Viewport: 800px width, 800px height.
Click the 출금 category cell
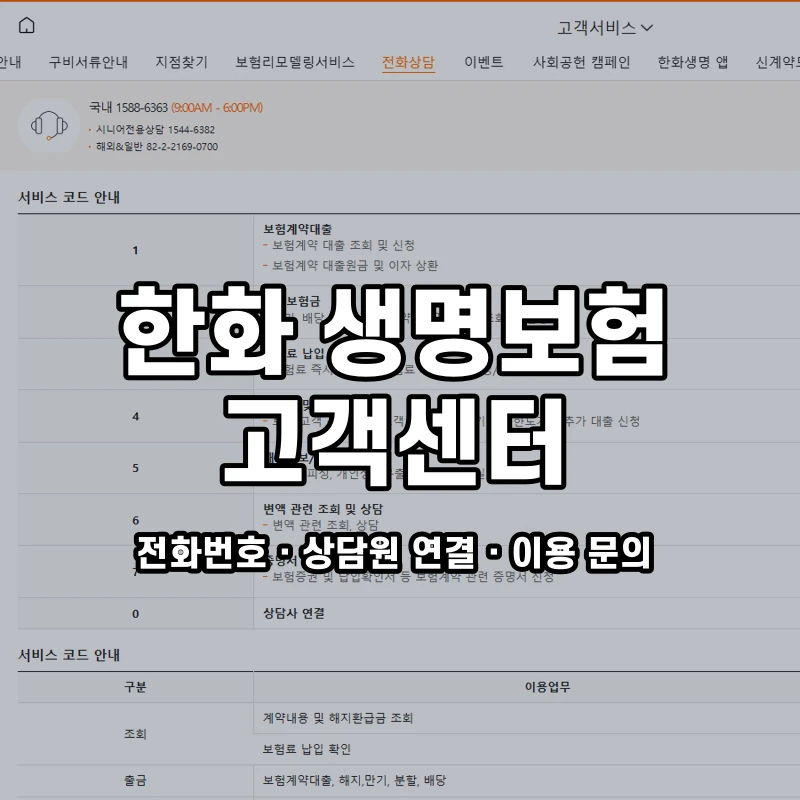pyautogui.click(x=135, y=780)
